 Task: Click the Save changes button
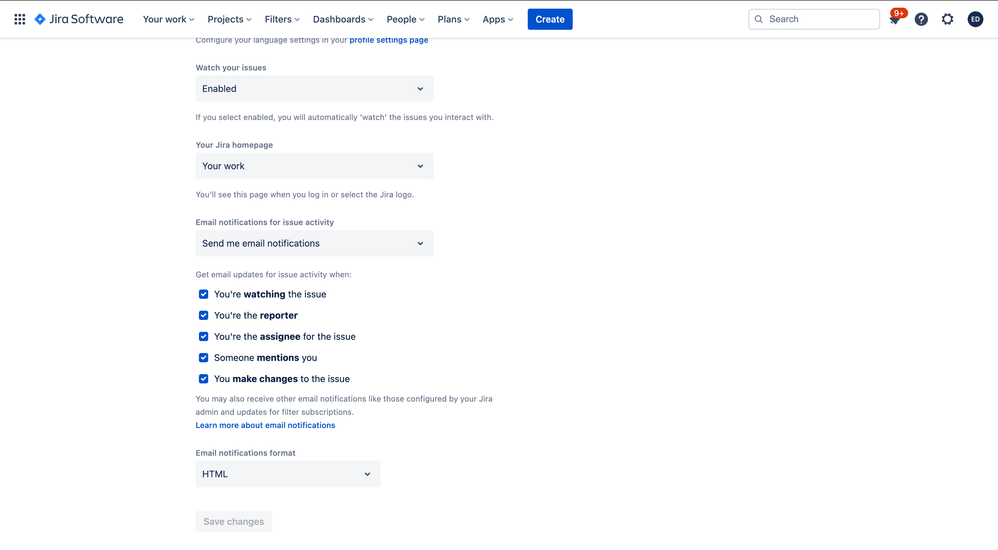234,521
